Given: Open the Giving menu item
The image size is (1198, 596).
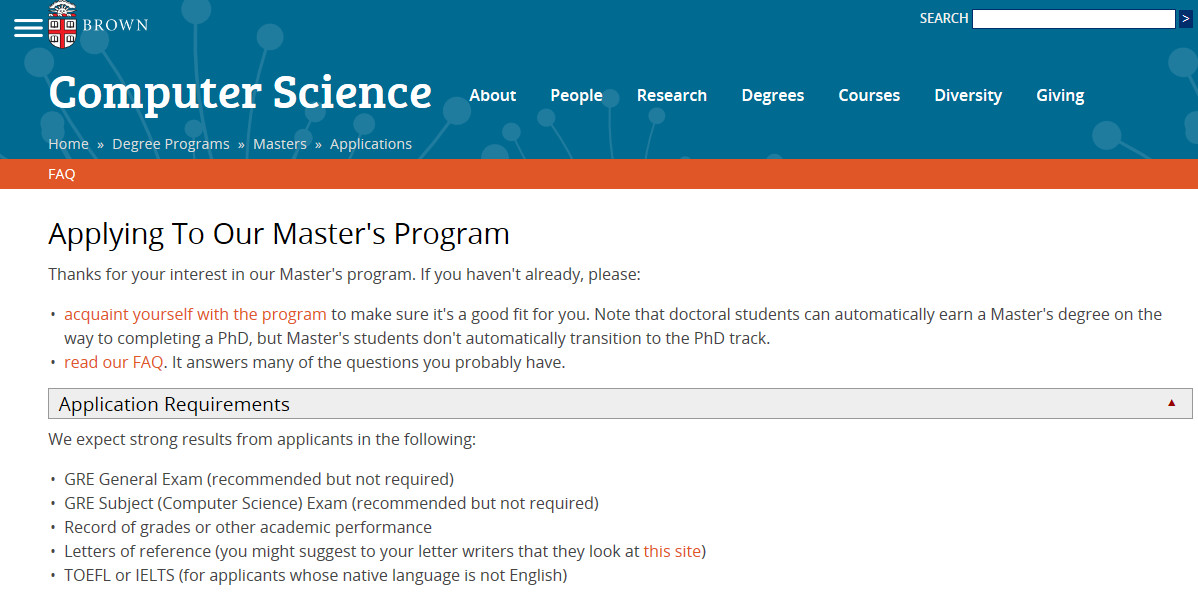Looking at the screenshot, I should point(1060,96).
